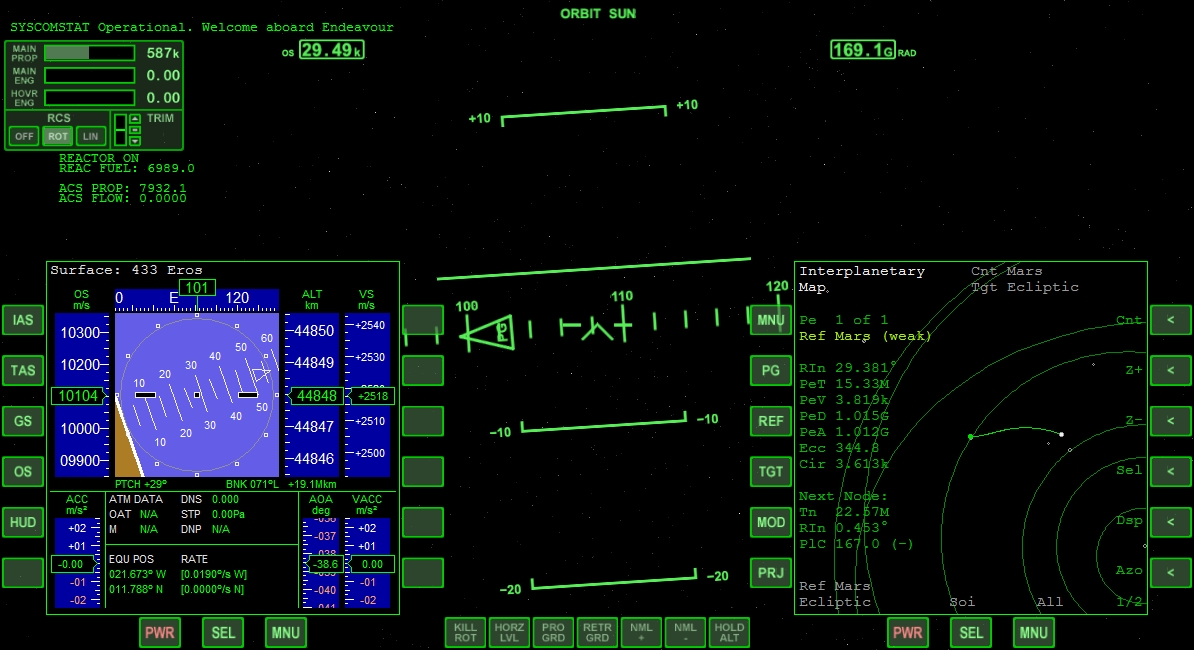Select OS mode on Surface MFD
Image resolution: width=1194 pixels, height=650 pixels.
coord(23,471)
